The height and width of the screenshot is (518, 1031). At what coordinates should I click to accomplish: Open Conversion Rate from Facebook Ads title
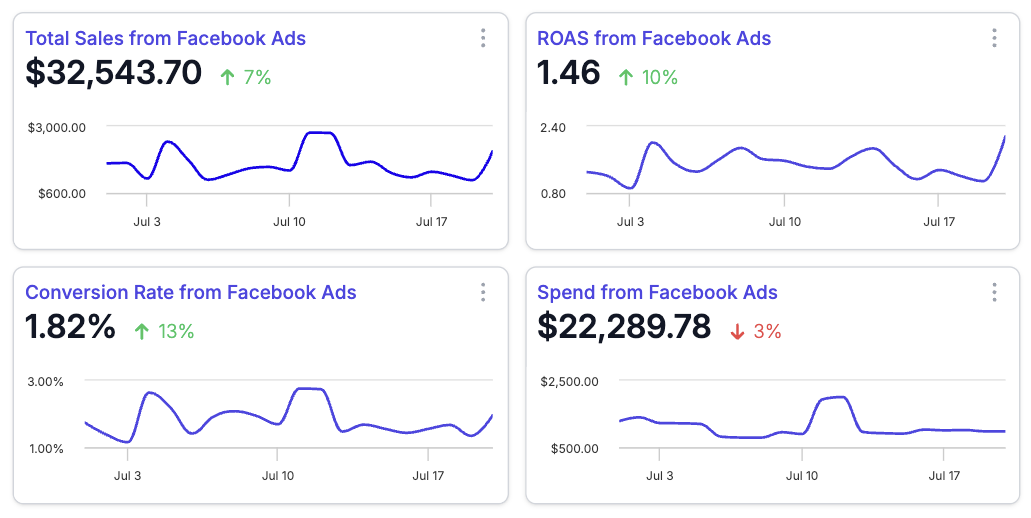190,292
